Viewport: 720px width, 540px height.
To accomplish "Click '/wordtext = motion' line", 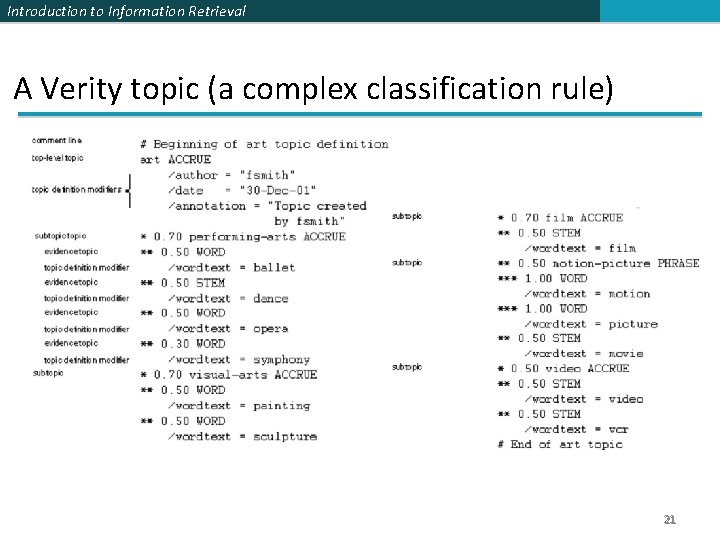I will pos(587,293).
